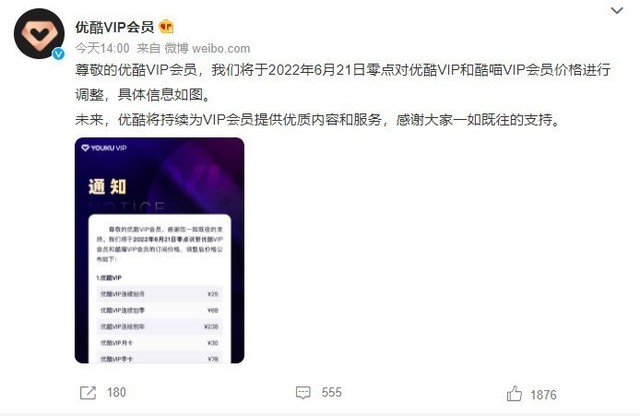The height and width of the screenshot is (416, 640).
Task: Expand the post options chevron menu
Action: pos(617,10)
